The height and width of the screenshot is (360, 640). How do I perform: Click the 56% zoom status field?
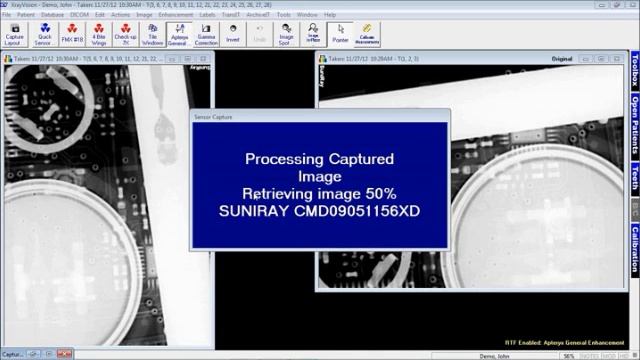coord(569,356)
